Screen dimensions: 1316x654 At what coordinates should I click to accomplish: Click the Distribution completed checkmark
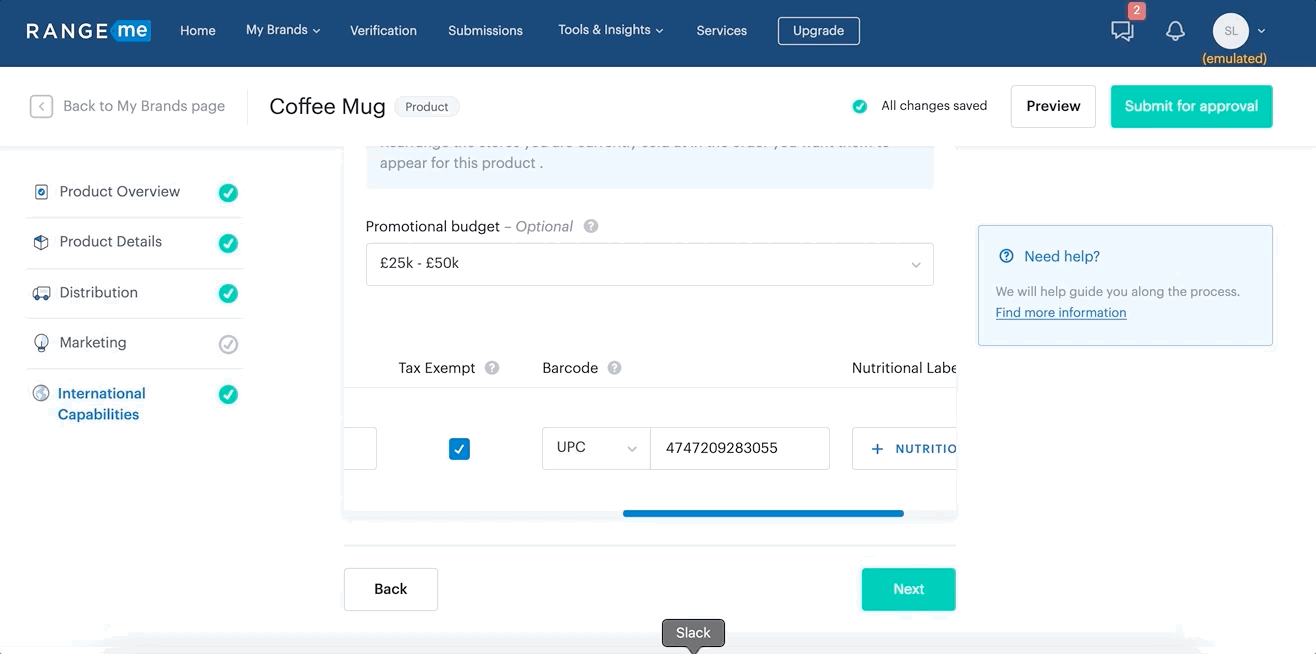pos(228,293)
